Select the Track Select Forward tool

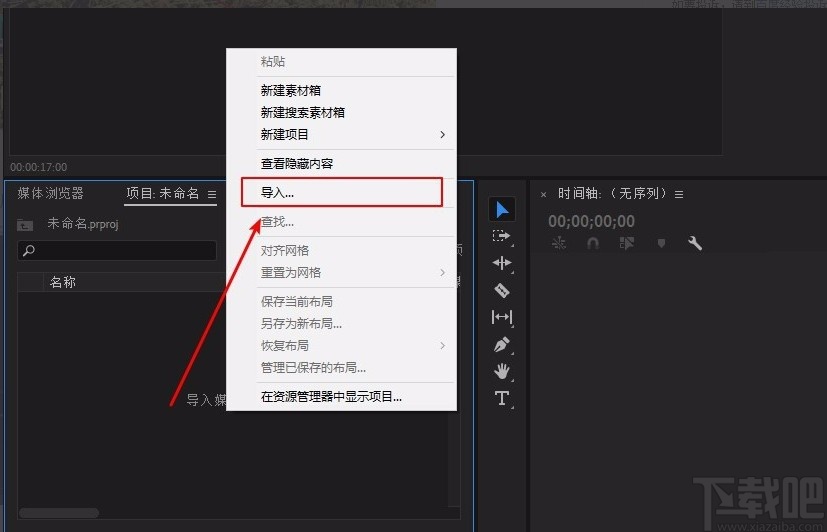pos(502,236)
